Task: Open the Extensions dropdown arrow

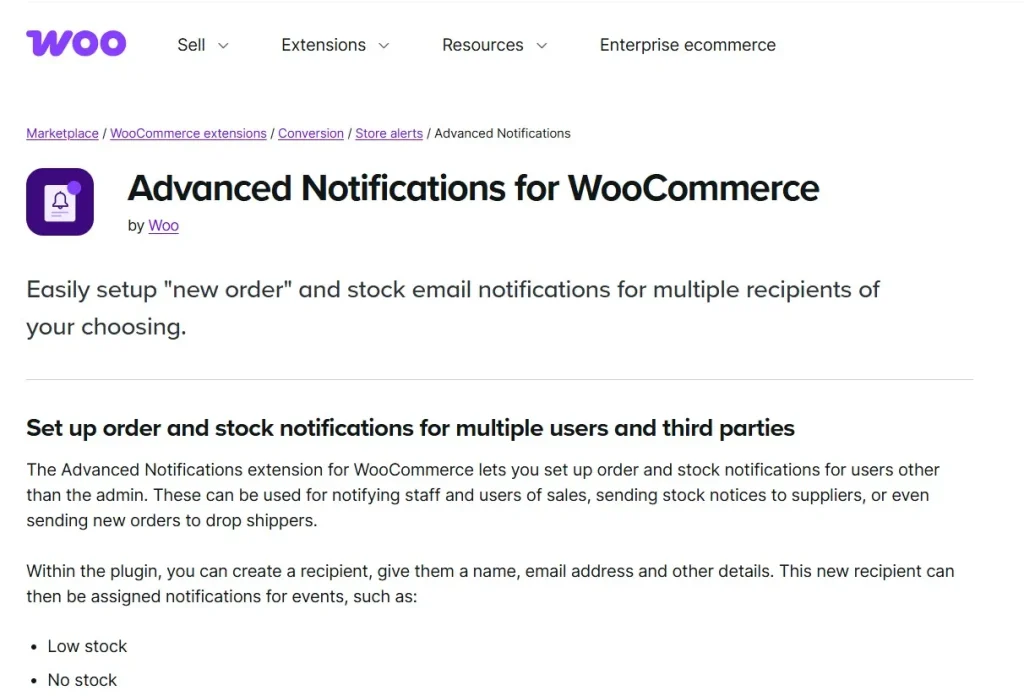Action: (382, 46)
